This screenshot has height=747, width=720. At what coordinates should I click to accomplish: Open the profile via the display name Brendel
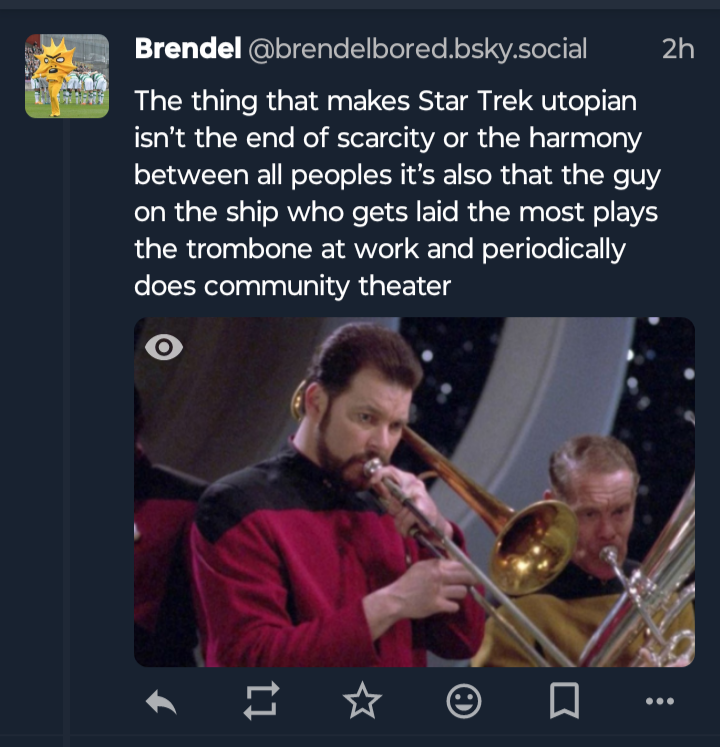(x=184, y=49)
